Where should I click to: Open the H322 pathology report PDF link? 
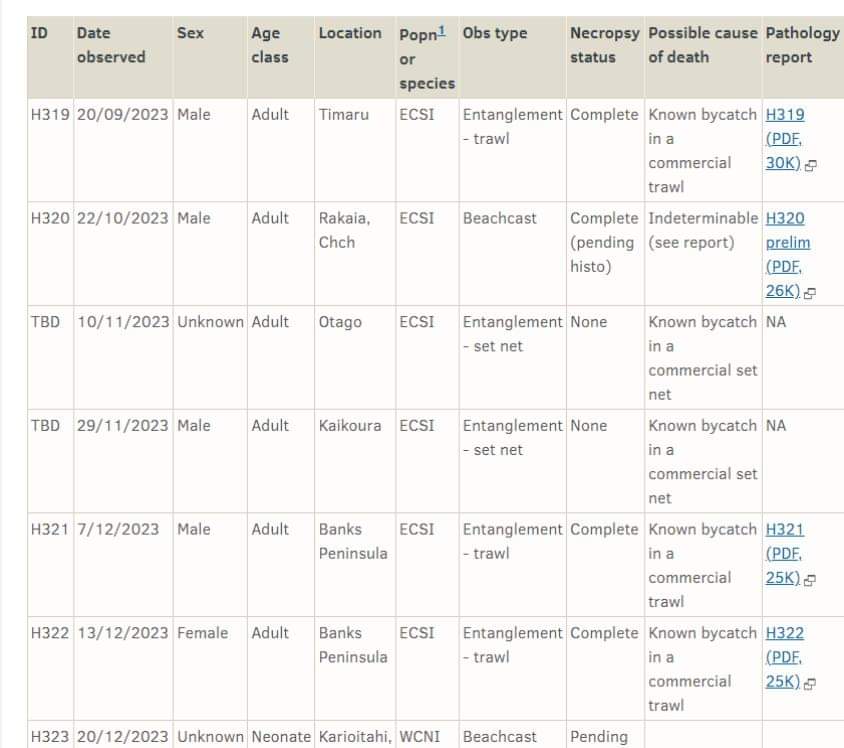784,657
